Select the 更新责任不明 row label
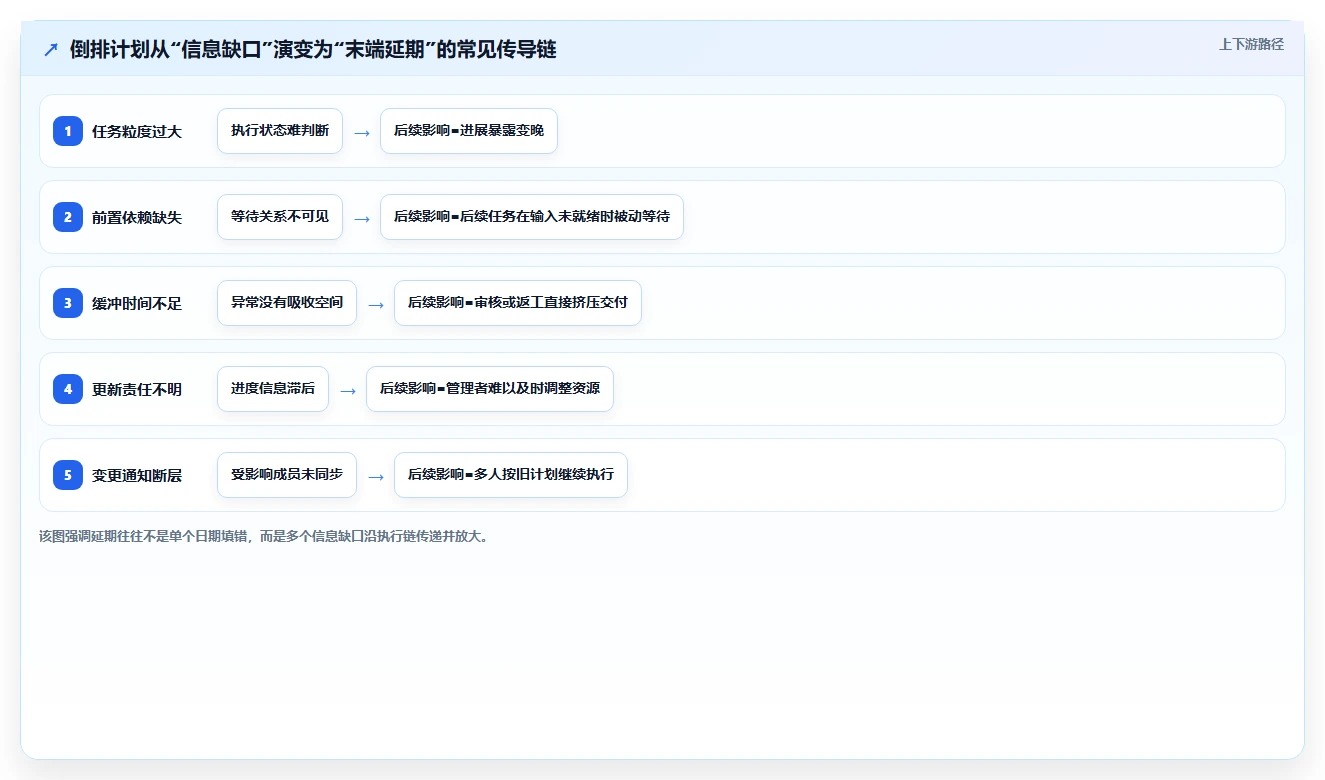Viewport: 1325px width, 780px height. (x=137, y=389)
